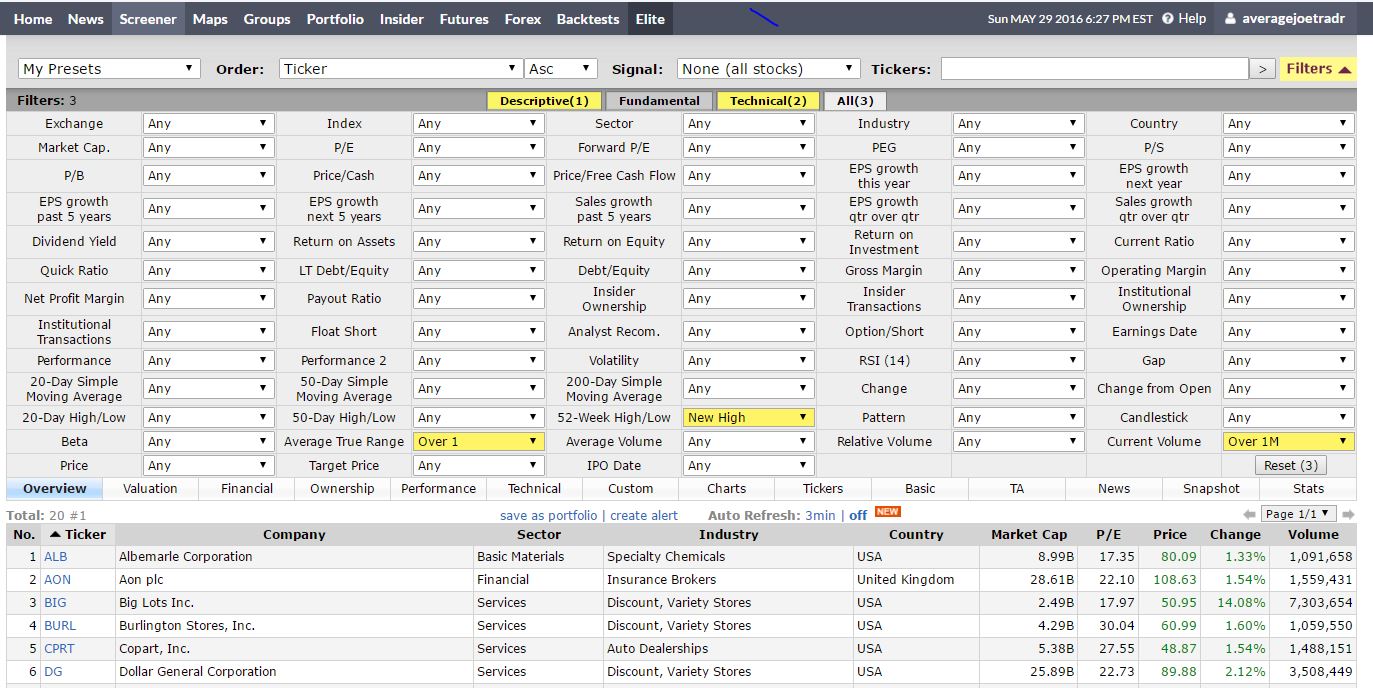Open Futures in the top navigation
This screenshot has width=1373, height=688.
coord(464,19)
